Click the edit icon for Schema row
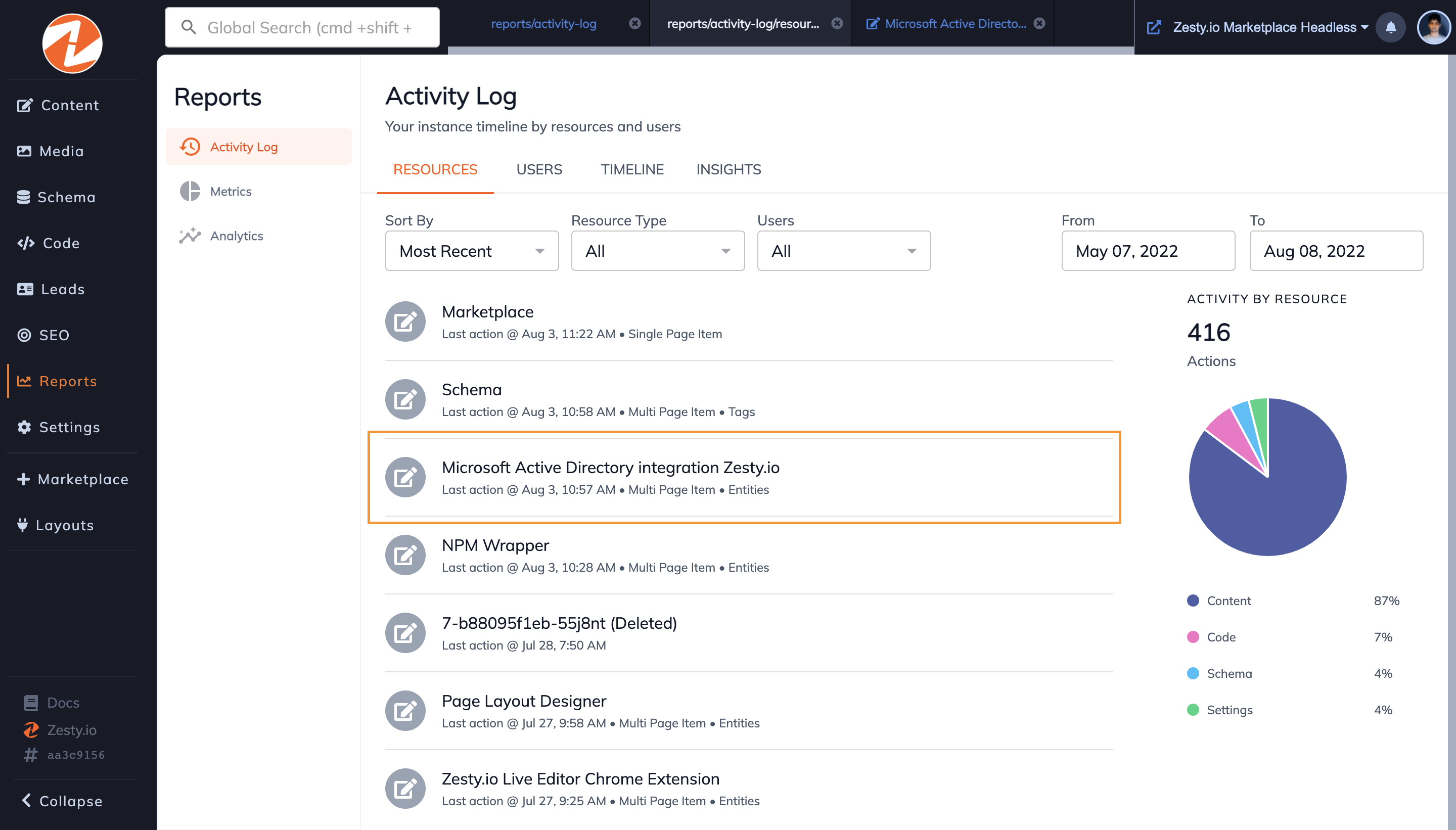Viewport: 1456px width, 830px height. click(x=405, y=400)
